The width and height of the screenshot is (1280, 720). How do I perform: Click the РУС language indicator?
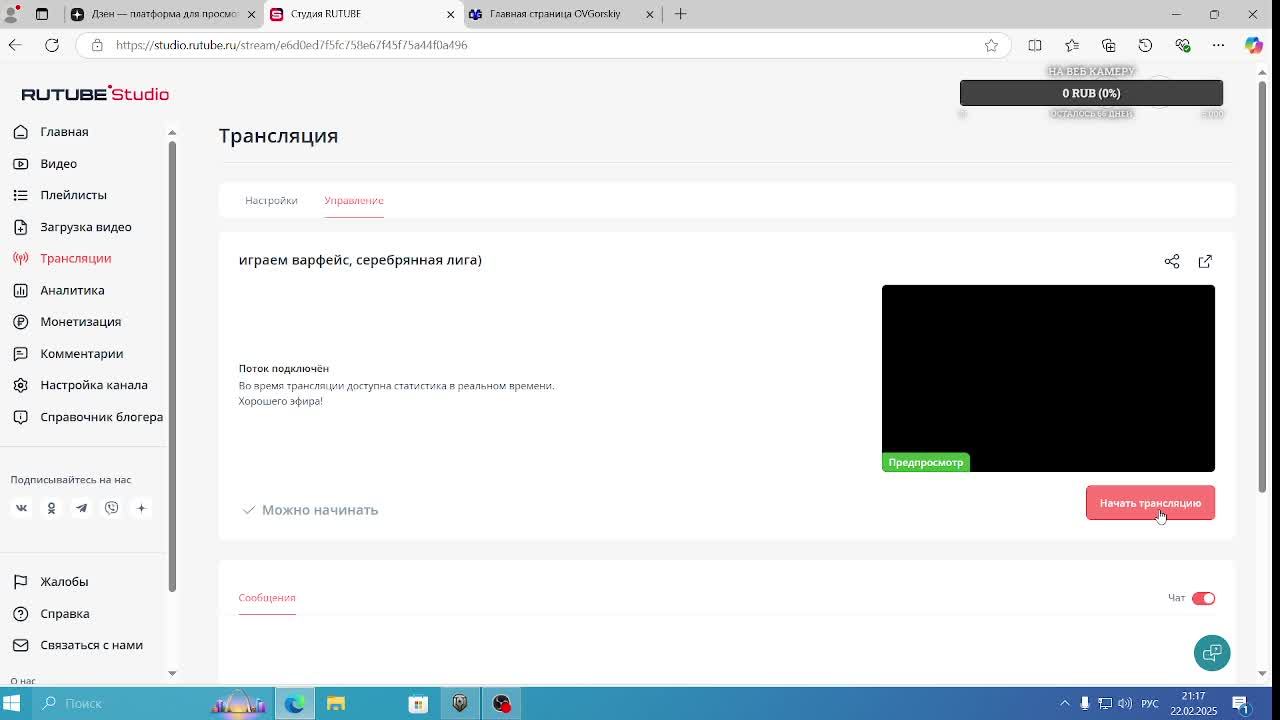pyautogui.click(x=1150, y=703)
